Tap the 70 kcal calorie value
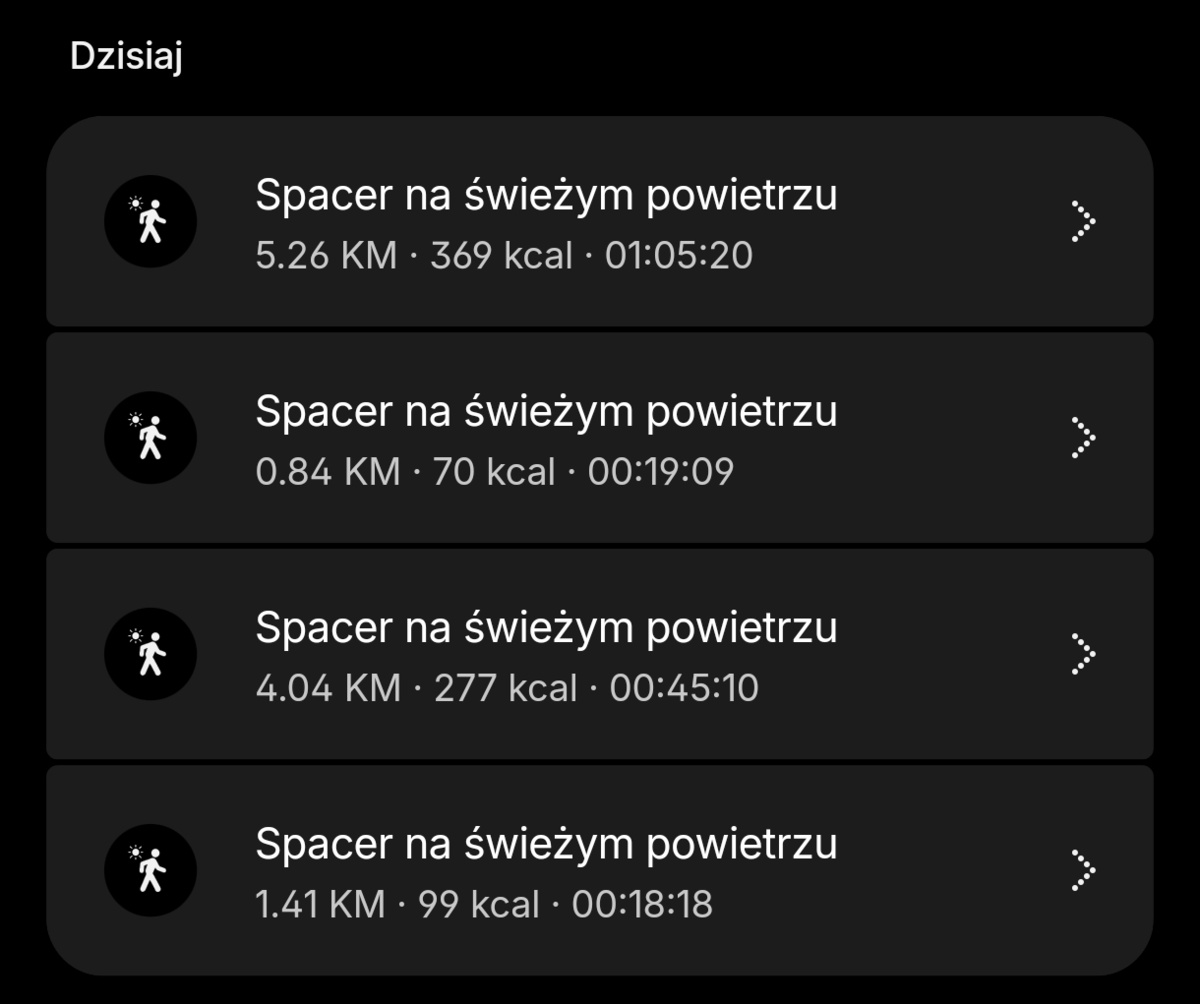Screen dimensions: 1200x1004 click(493, 471)
